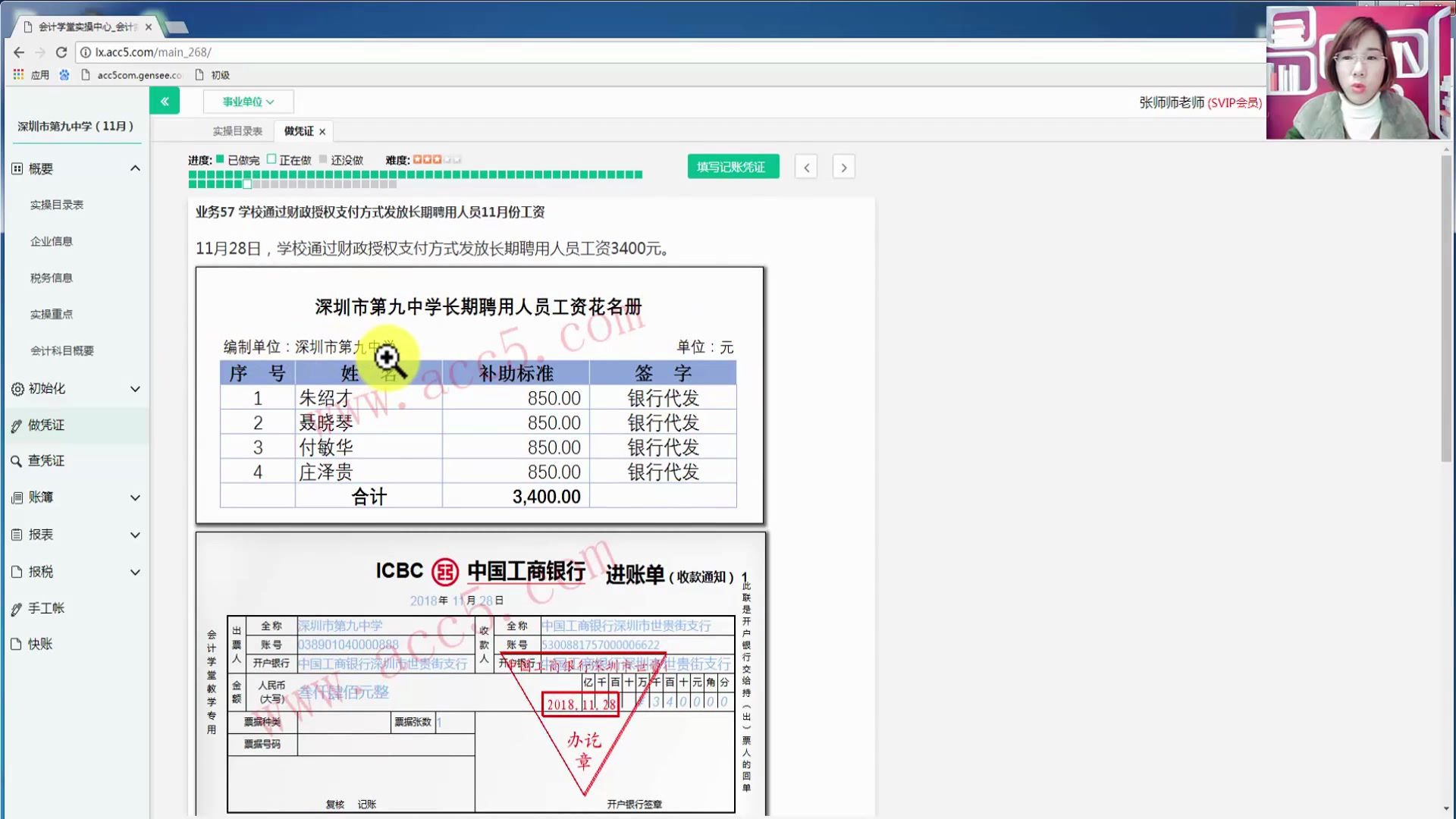Click the 应用 apps grid icon

point(18,74)
